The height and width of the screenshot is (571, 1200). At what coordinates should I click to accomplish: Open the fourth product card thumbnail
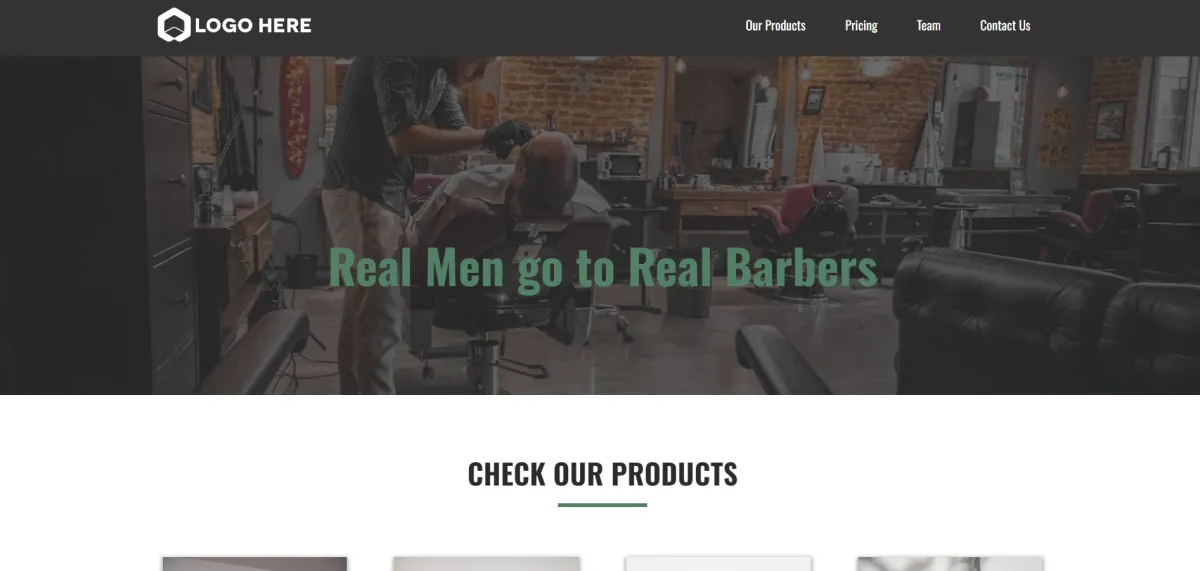(950, 564)
